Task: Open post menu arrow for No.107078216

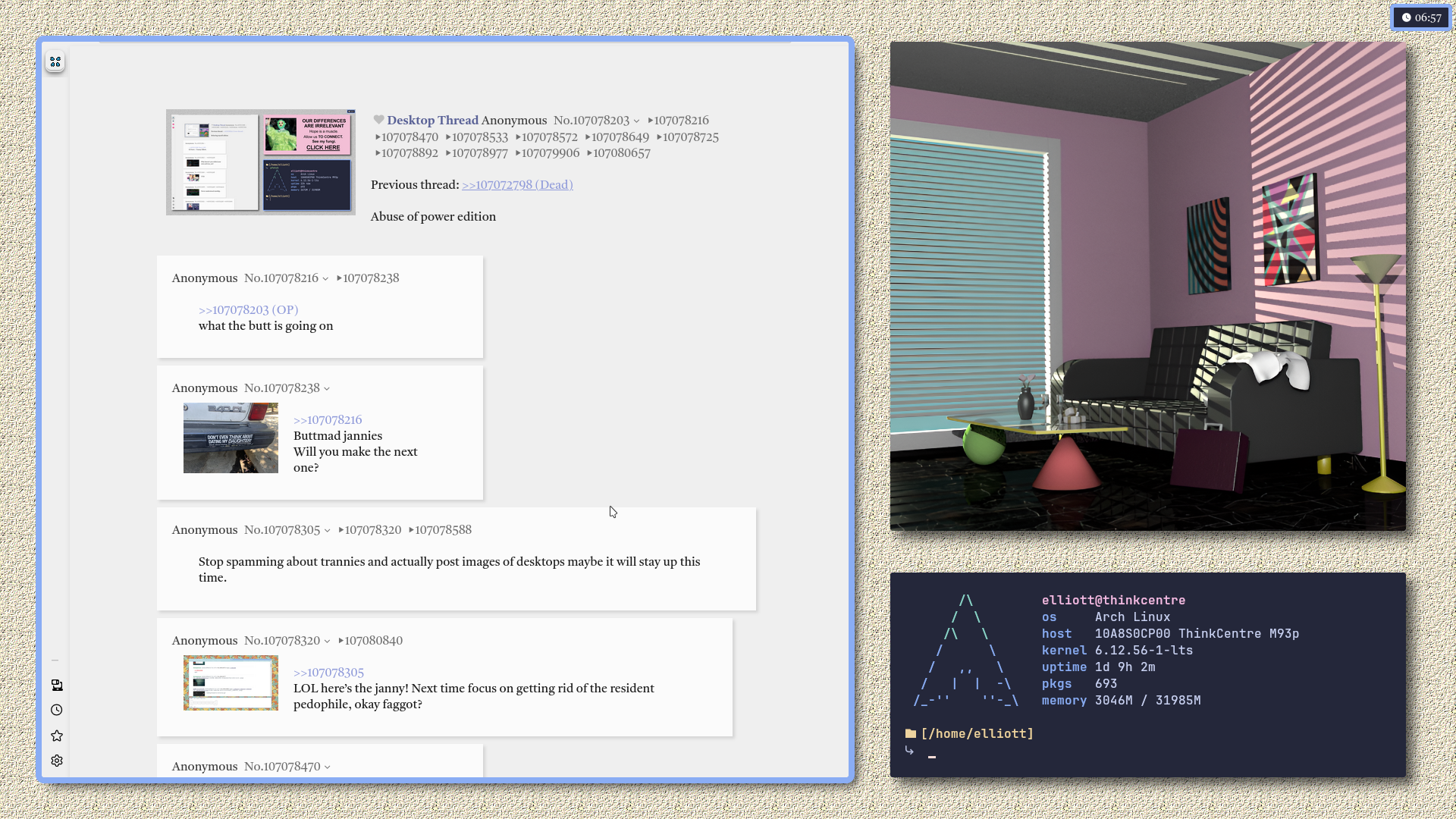Action: 326,279
